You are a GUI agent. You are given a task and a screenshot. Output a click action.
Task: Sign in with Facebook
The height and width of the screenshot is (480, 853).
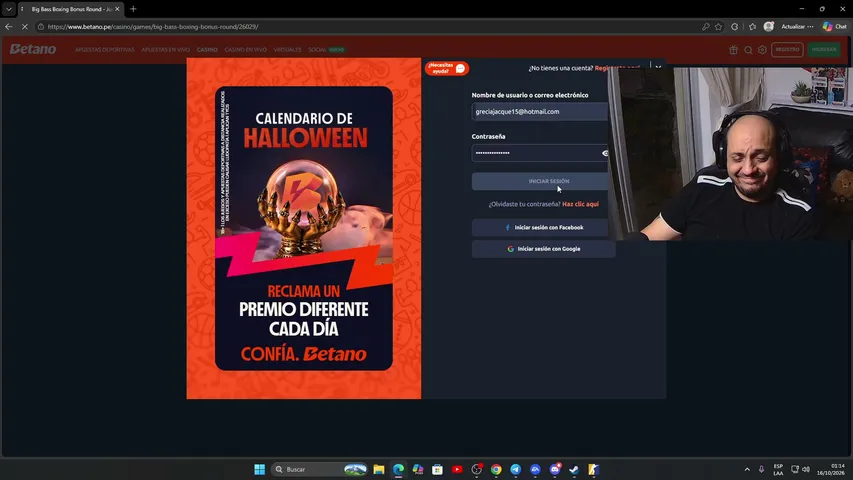pyautogui.click(x=543, y=227)
